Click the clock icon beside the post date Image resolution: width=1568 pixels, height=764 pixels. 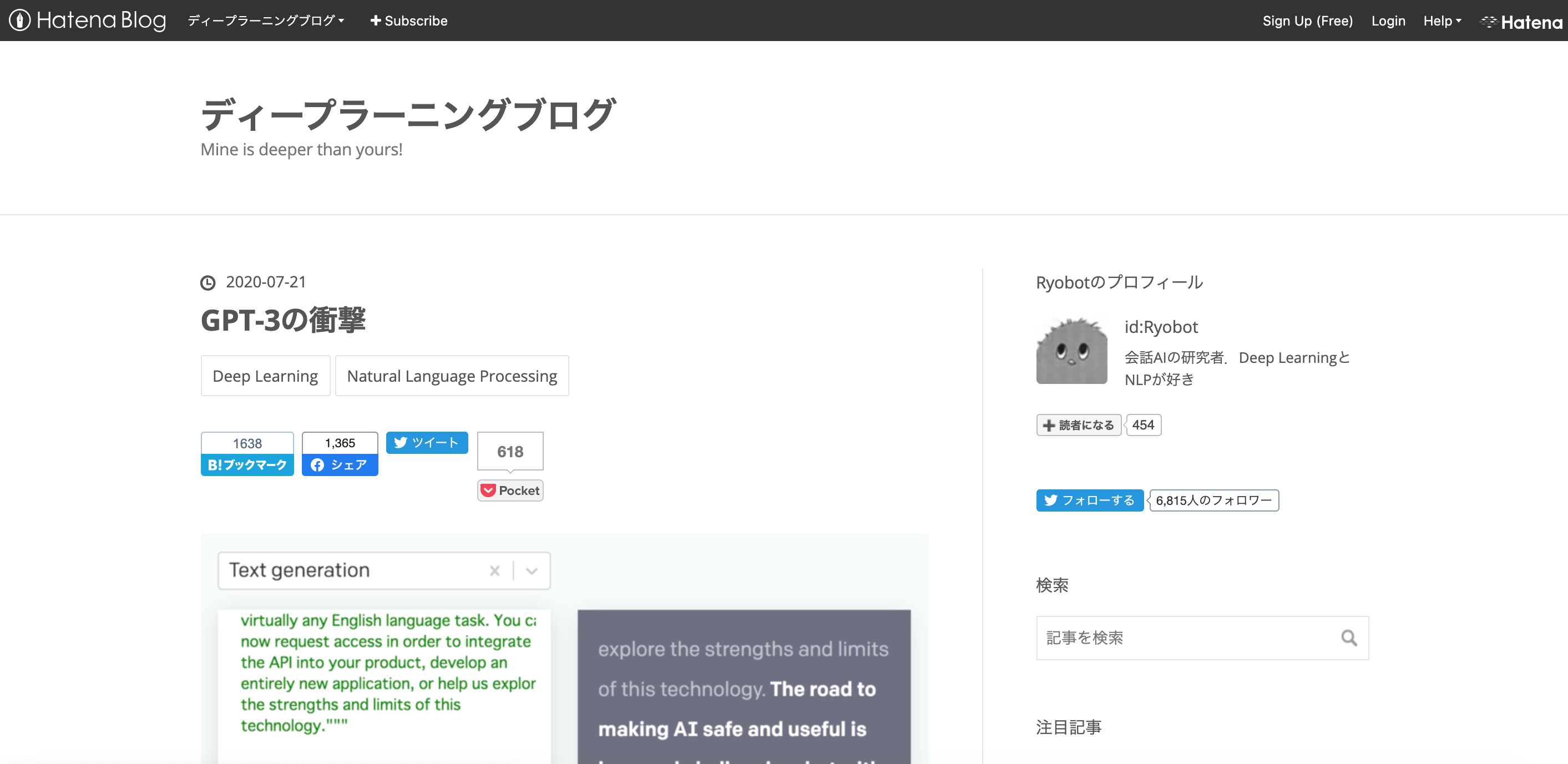208,282
